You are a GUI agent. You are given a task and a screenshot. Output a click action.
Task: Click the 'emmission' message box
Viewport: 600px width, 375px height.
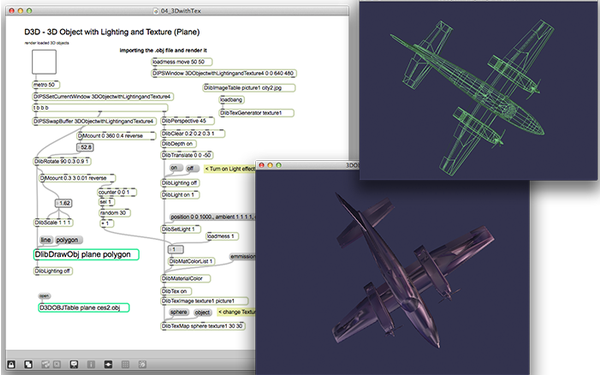click(x=242, y=256)
